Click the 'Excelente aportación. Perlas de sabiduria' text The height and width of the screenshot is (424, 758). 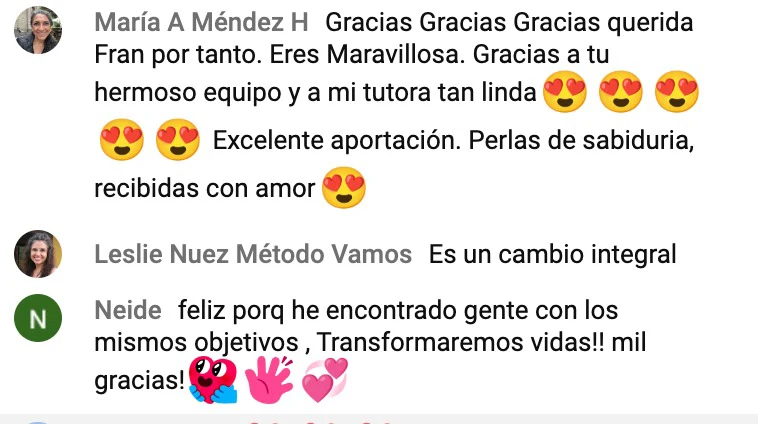point(453,141)
